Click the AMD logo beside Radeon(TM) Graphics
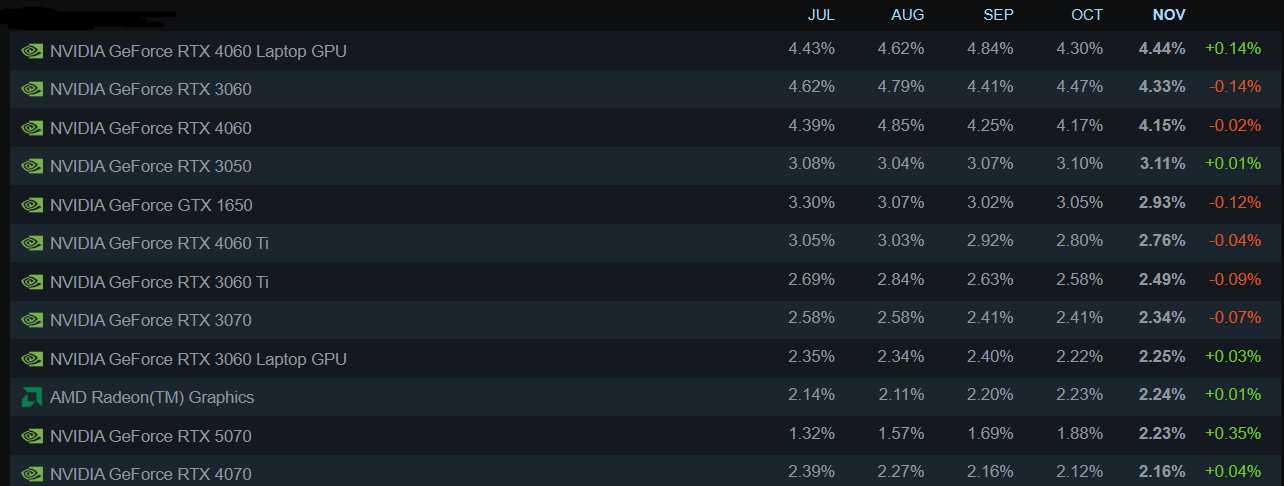 [x=32, y=397]
